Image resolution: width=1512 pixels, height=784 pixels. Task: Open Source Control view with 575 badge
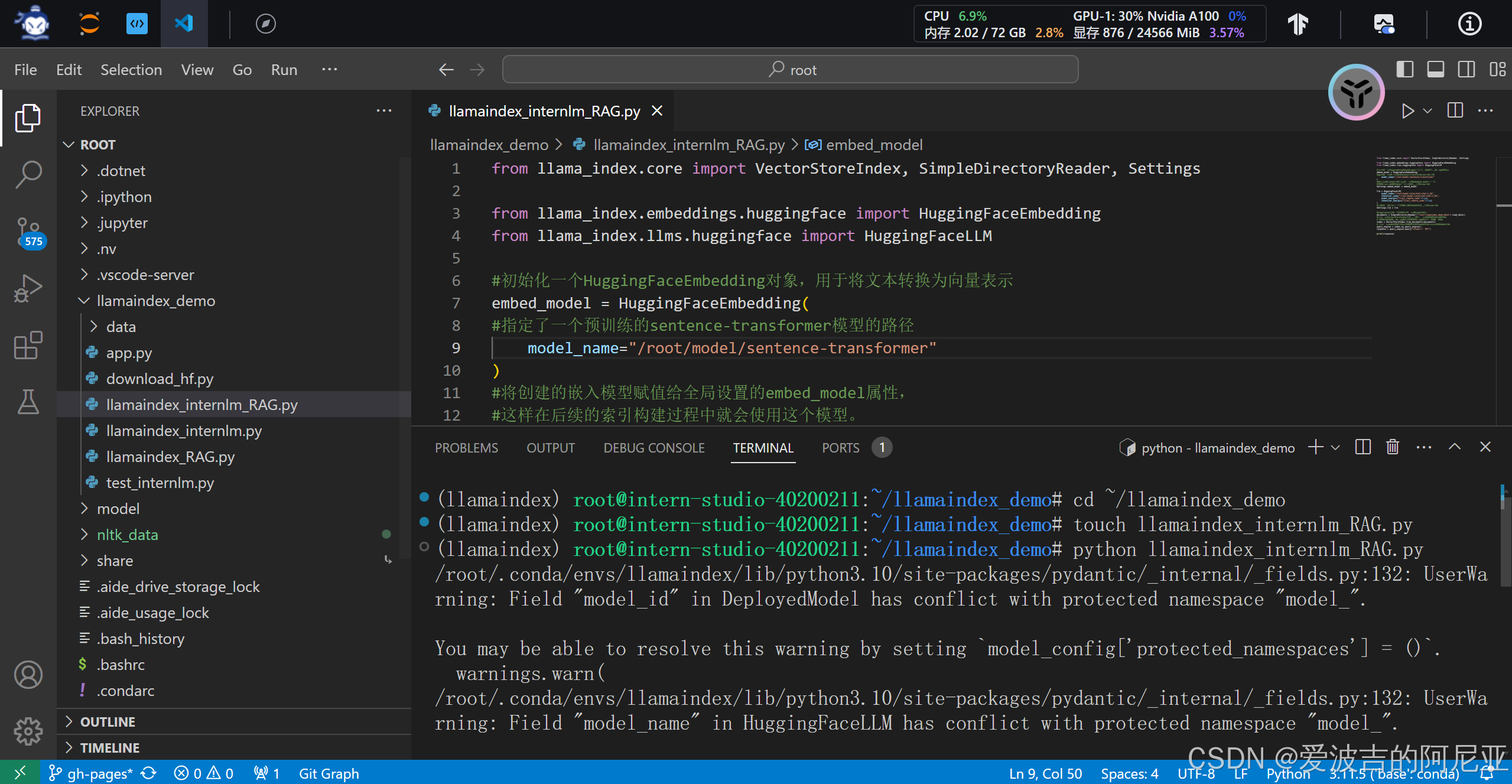[x=28, y=232]
